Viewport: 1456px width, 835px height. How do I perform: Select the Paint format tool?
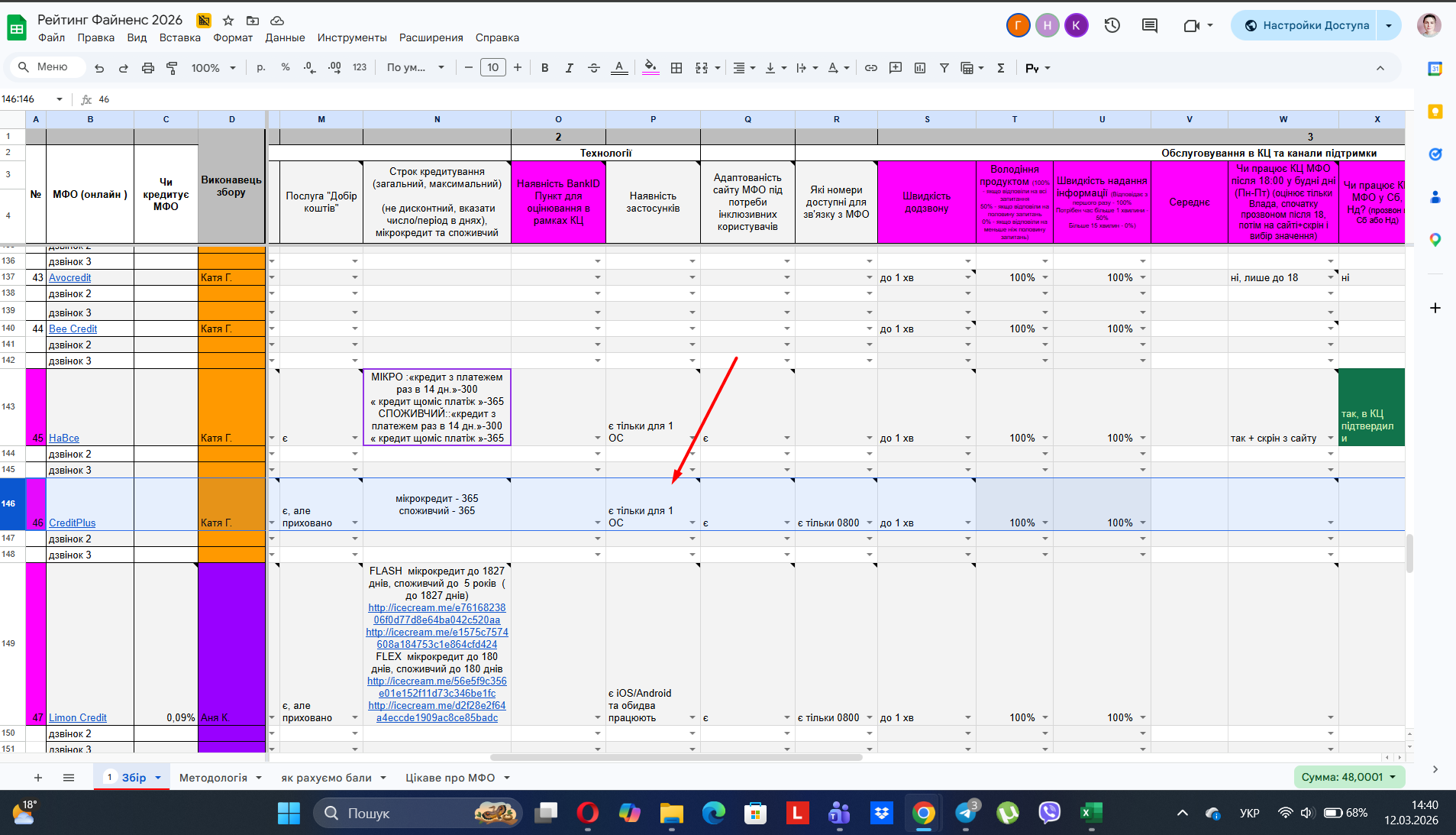click(173, 68)
